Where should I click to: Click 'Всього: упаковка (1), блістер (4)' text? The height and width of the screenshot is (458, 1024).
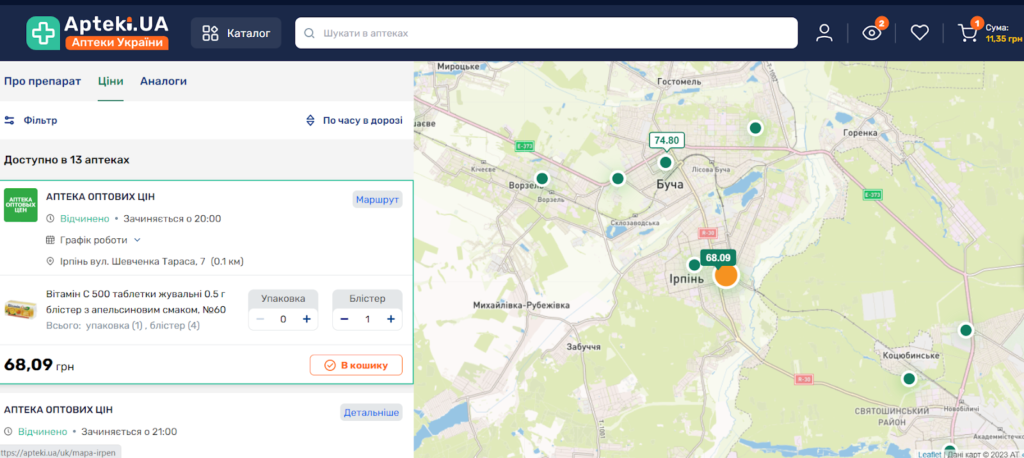coord(123,325)
